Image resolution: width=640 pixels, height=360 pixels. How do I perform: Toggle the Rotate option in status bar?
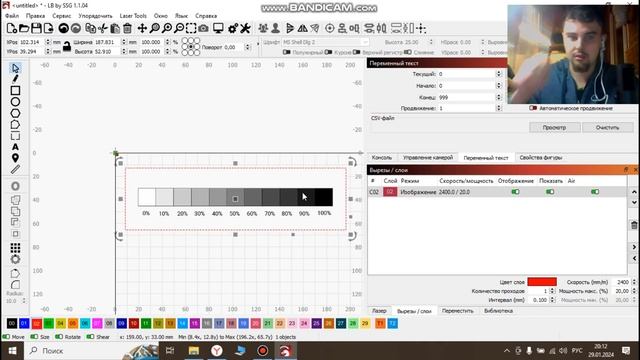(x=59, y=337)
